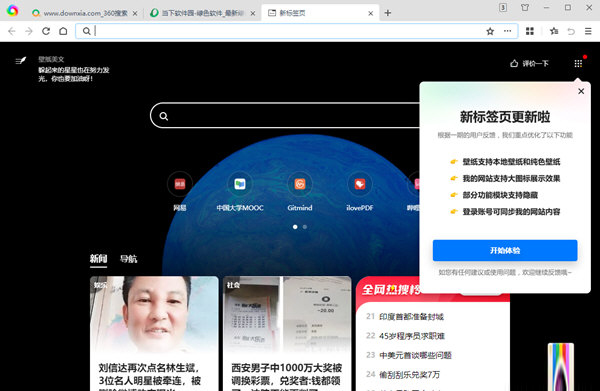Click popup text 部分功能模块支持隐藏
The image size is (600, 391).
pyautogui.click(x=500, y=195)
